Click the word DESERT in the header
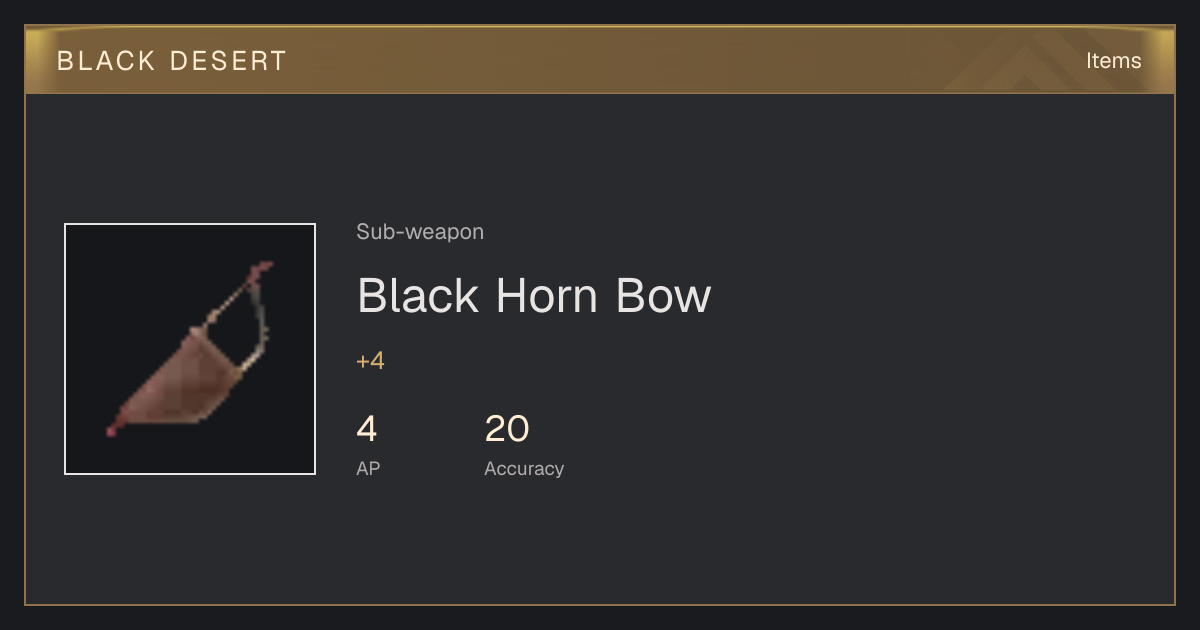This screenshot has height=630, width=1200. tap(228, 61)
